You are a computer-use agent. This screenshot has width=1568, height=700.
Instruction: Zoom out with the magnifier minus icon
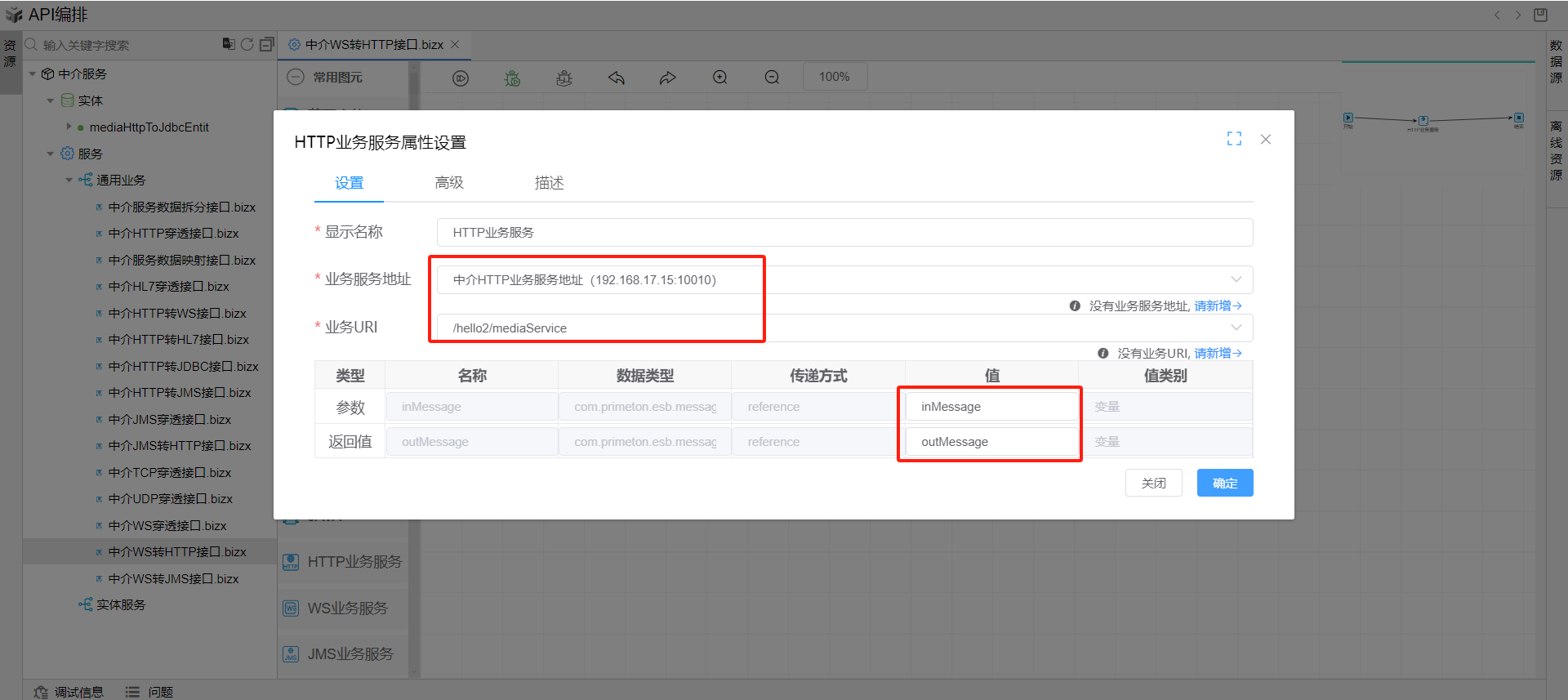772,78
